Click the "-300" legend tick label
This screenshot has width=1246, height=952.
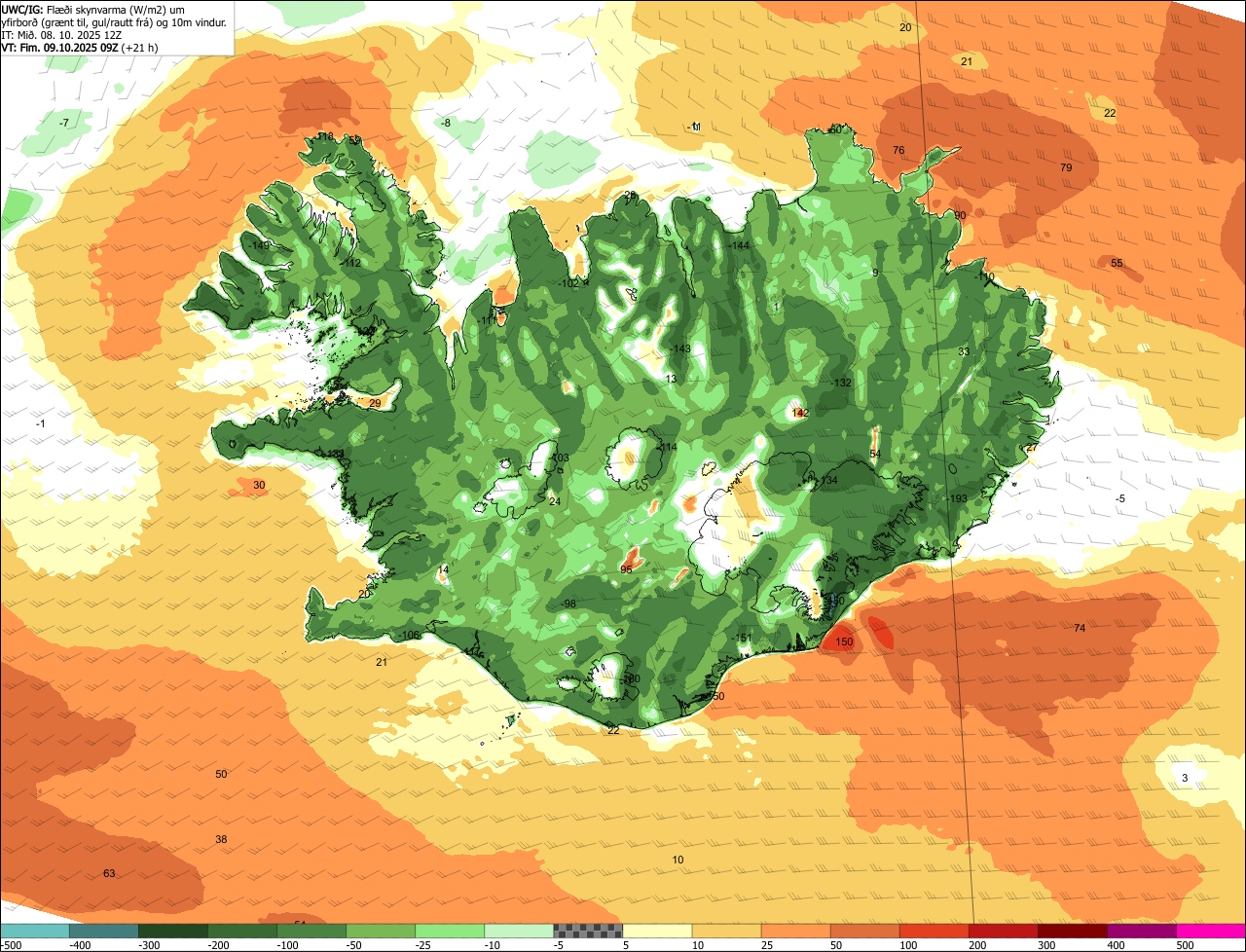tap(150, 945)
